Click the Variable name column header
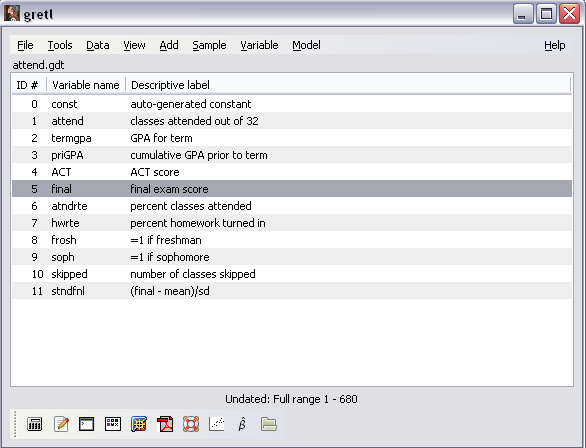This screenshot has height=448, width=586. (86, 85)
